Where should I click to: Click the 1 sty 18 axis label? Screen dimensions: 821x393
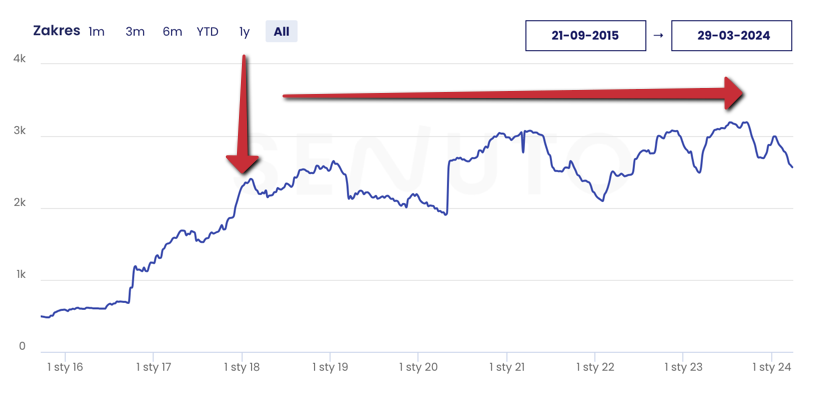tap(242, 367)
